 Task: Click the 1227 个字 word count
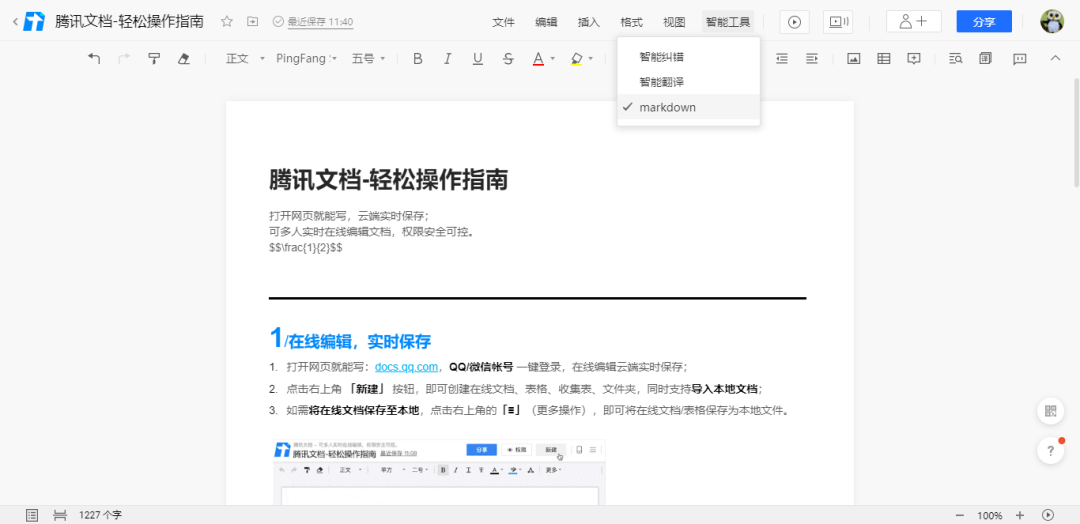101,515
